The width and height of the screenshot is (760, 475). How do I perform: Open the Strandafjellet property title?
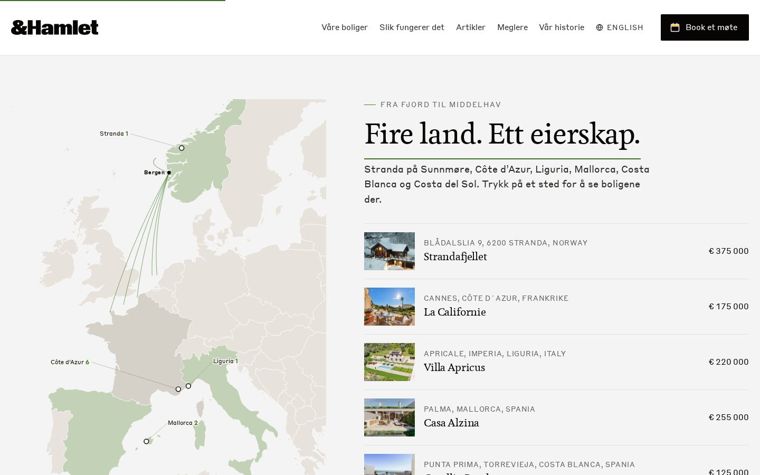[455, 257]
